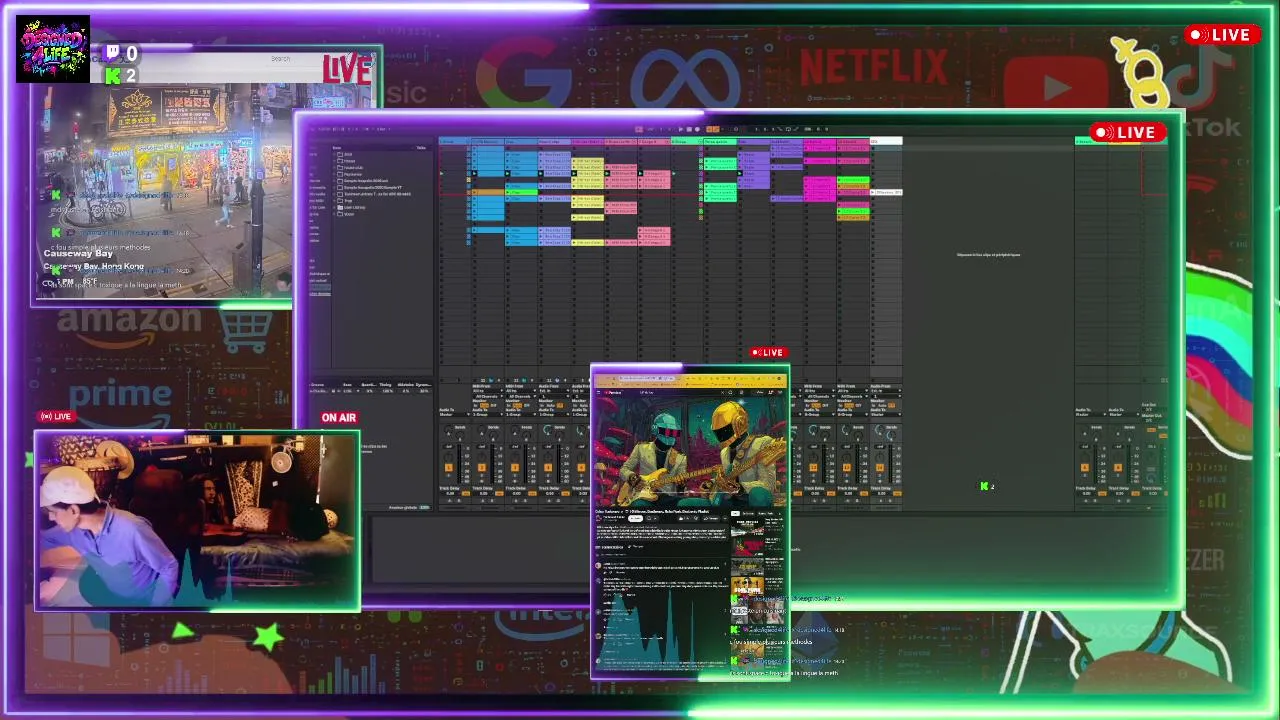Mute track 2 using its activator button
Viewport: 1280px width, 720px height.
pos(481,467)
